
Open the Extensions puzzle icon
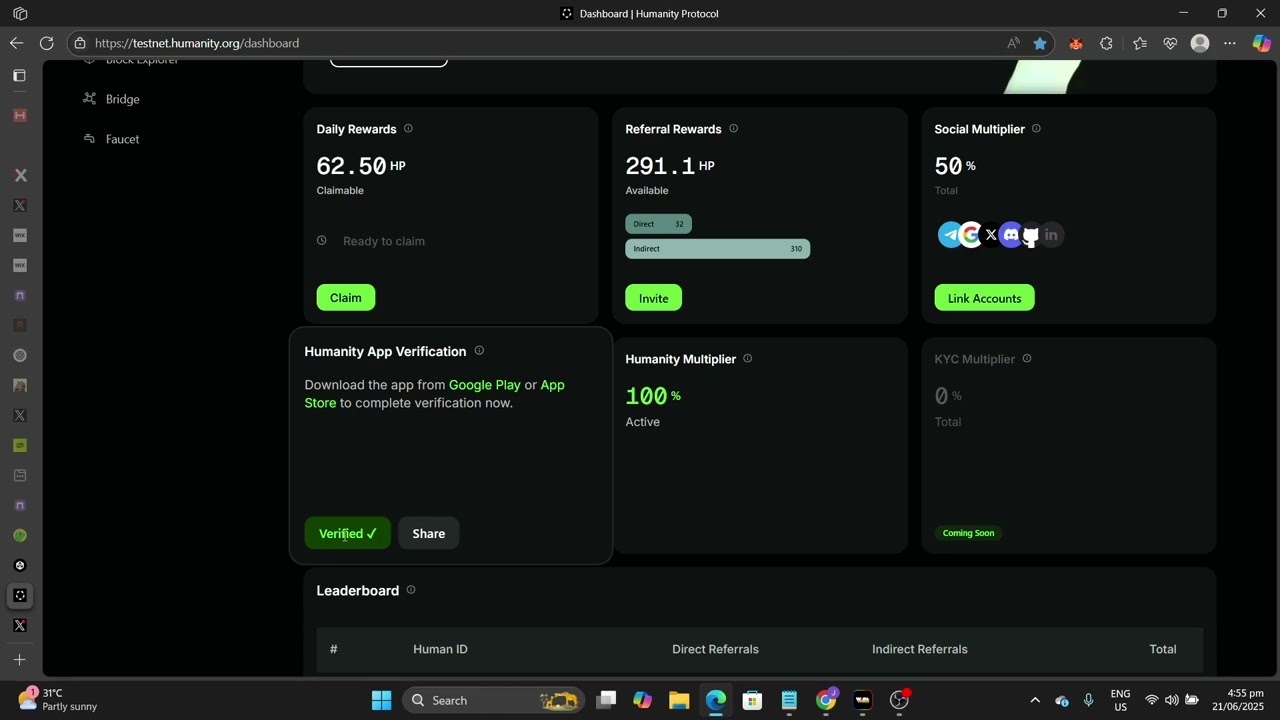coord(1106,43)
